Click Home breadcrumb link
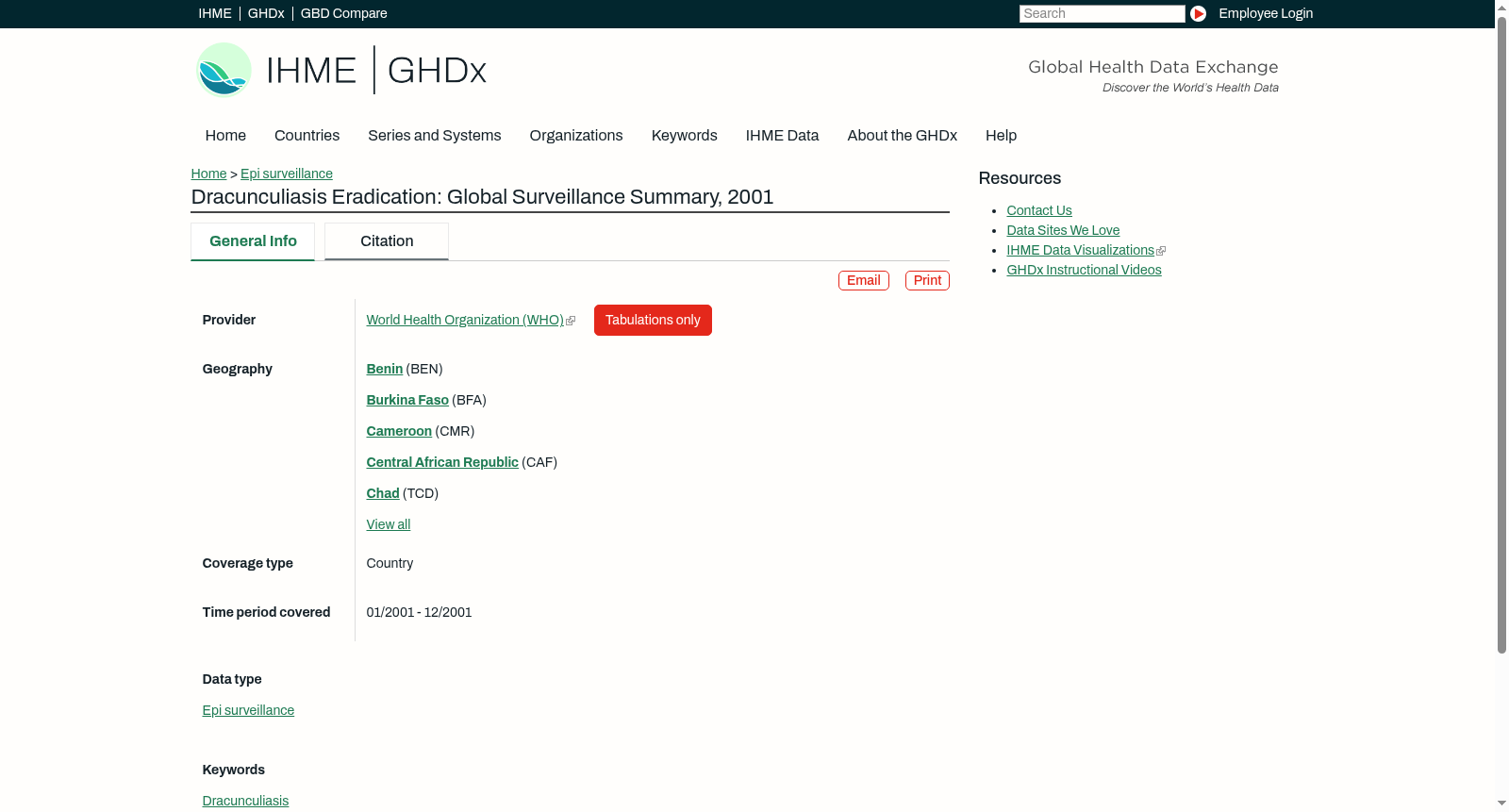Image resolution: width=1509 pixels, height=812 pixels. click(208, 174)
